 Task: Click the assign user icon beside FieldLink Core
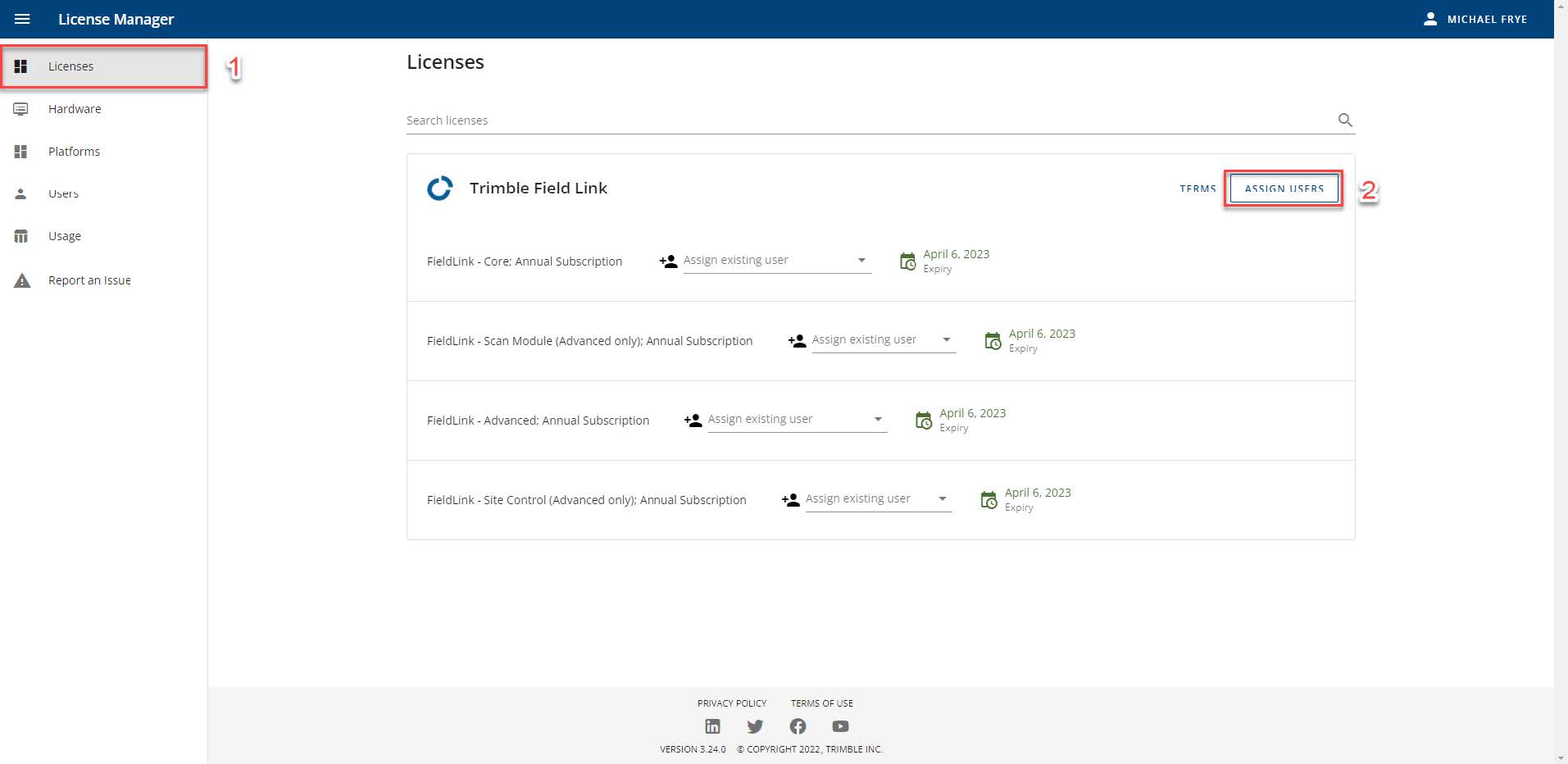point(667,261)
